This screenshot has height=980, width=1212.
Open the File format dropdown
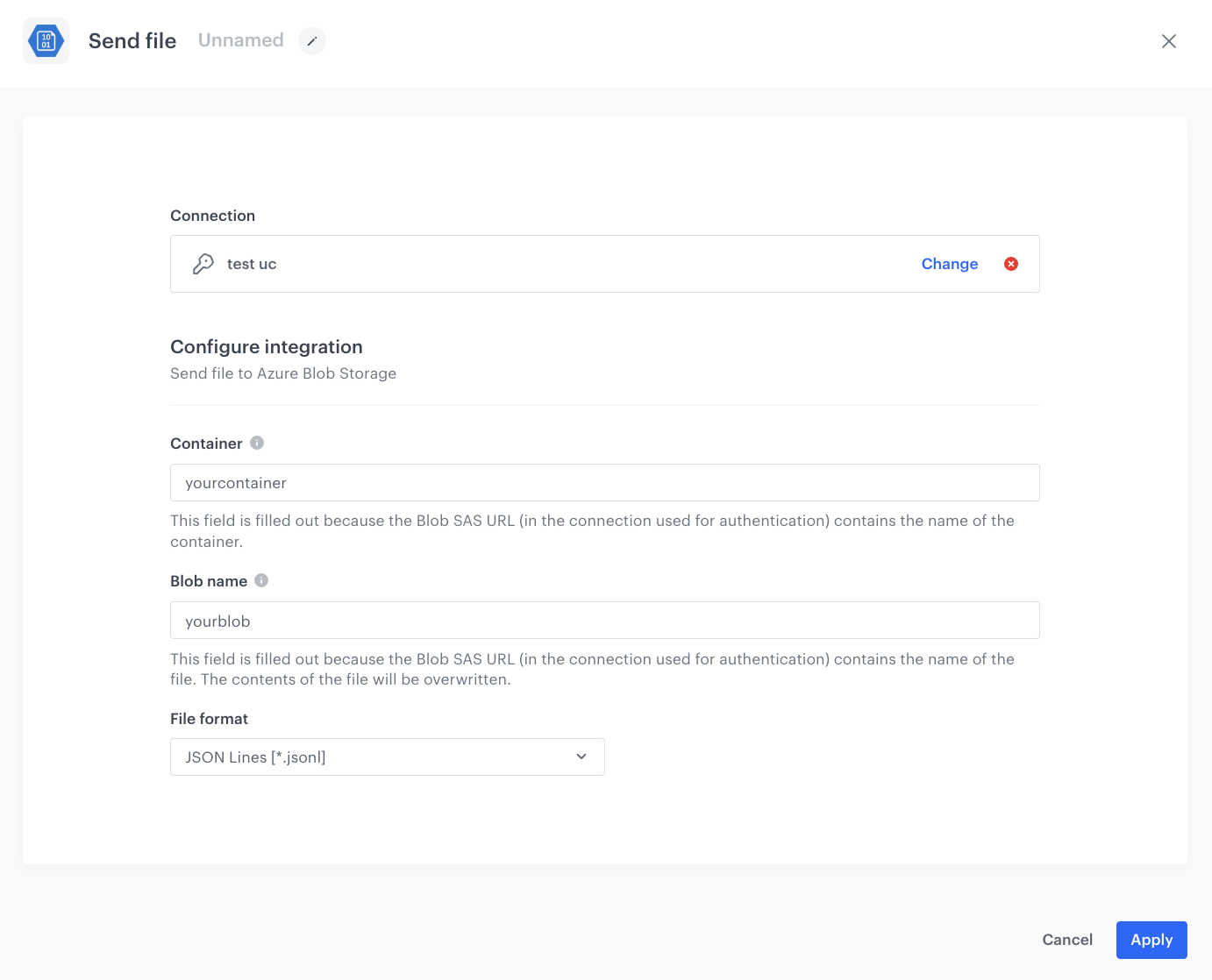click(x=388, y=756)
